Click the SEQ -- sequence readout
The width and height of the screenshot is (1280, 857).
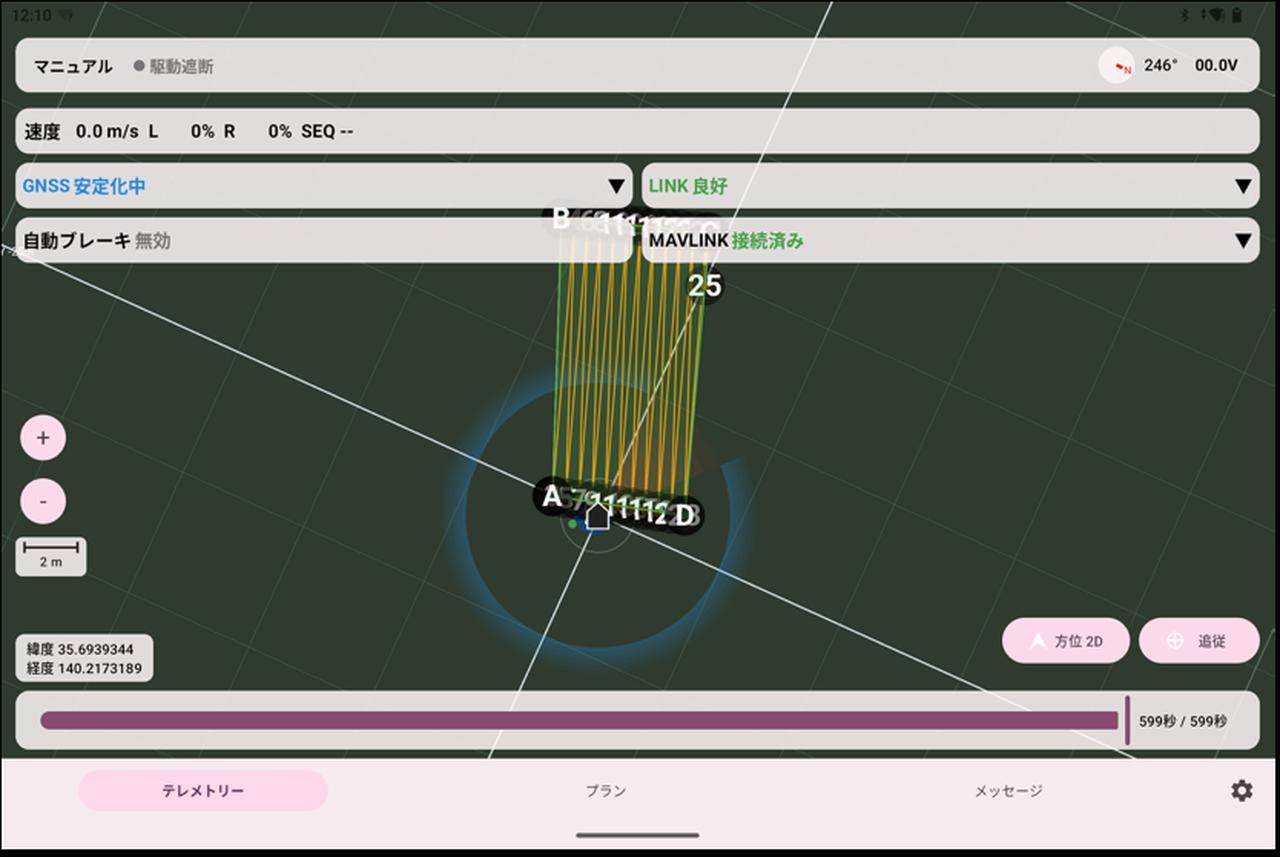click(328, 131)
